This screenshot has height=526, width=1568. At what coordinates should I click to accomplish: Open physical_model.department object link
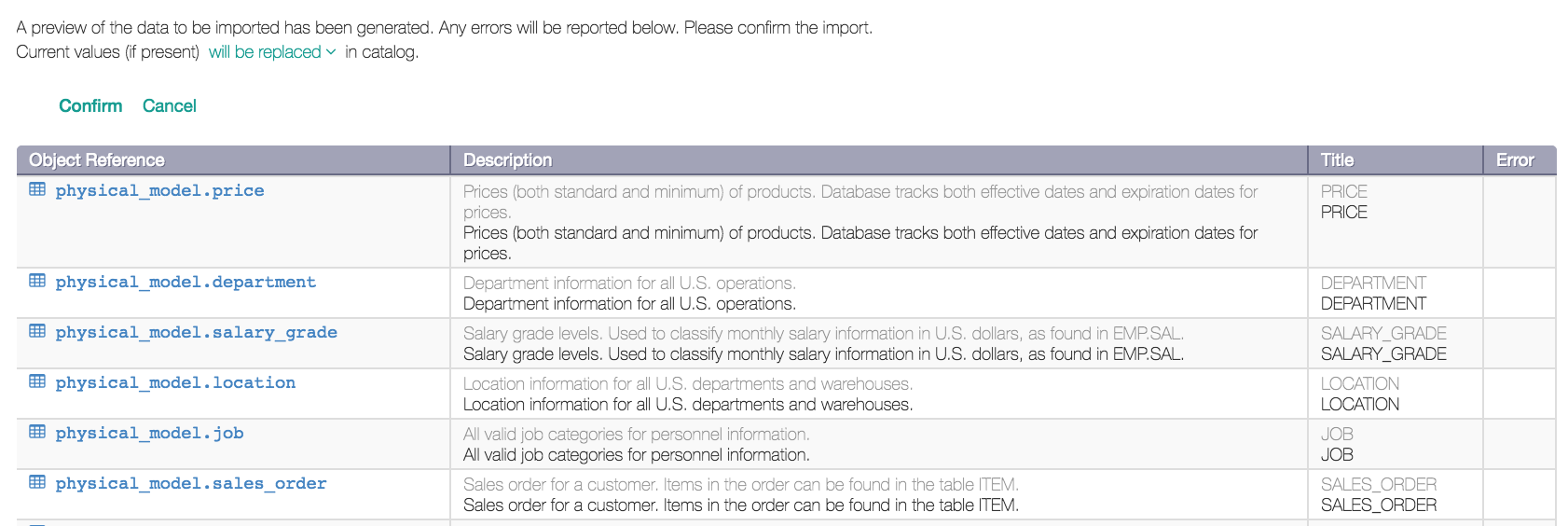(186, 282)
